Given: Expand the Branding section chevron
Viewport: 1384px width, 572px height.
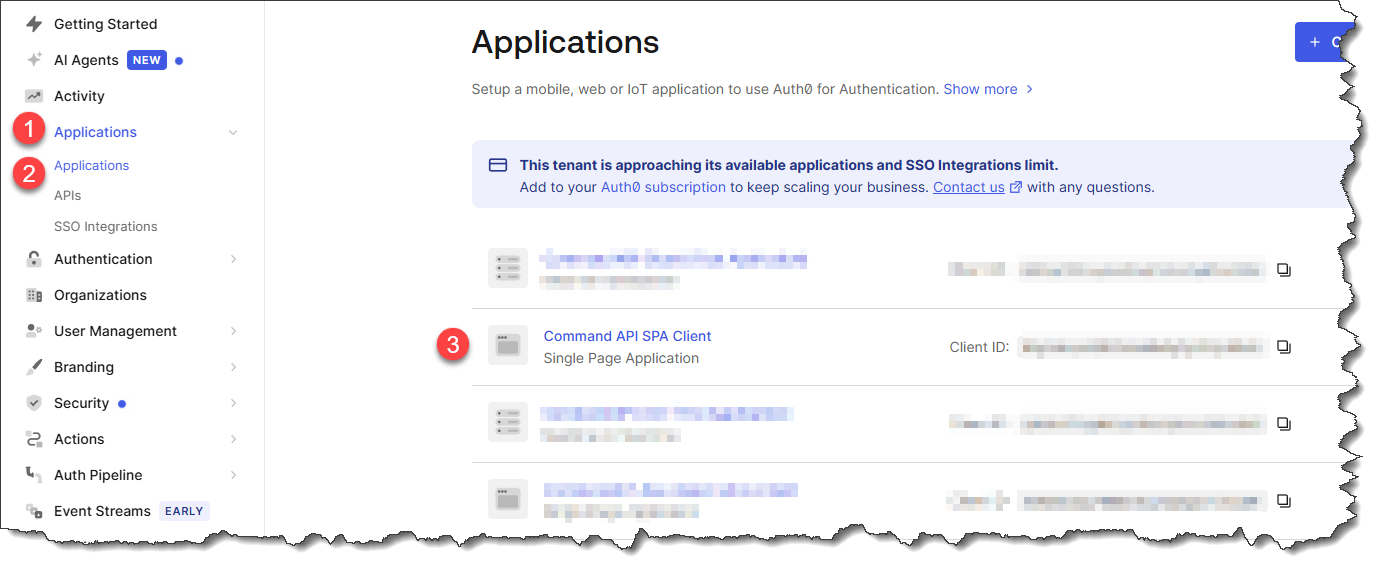Looking at the screenshot, I should [x=233, y=367].
